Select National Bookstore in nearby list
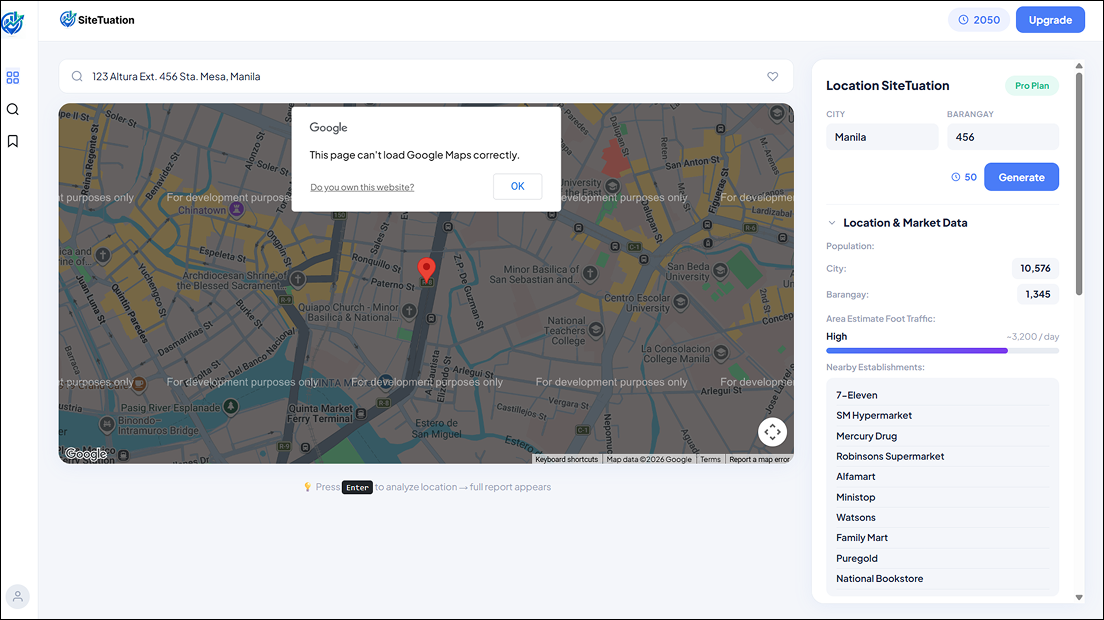The width and height of the screenshot is (1104, 620). tap(942, 579)
